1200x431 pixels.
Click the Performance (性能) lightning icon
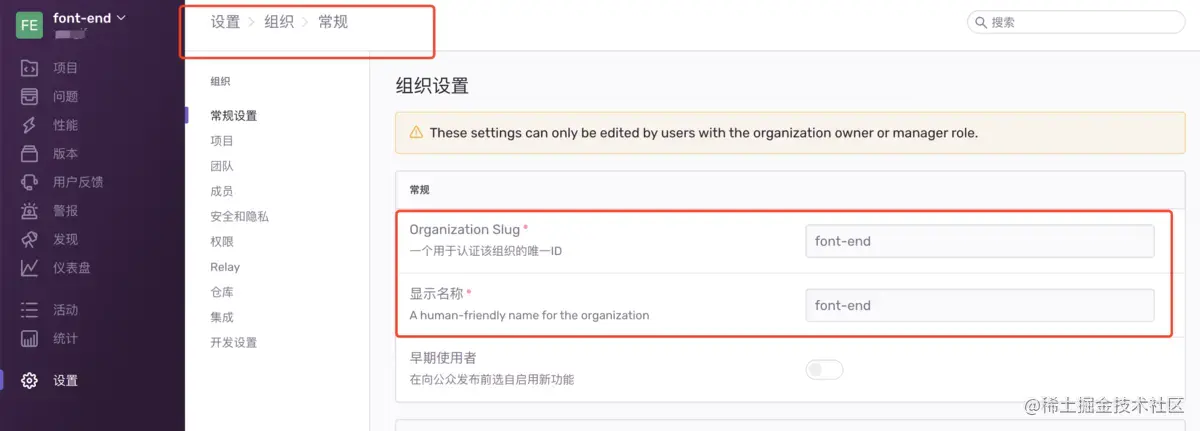point(30,125)
